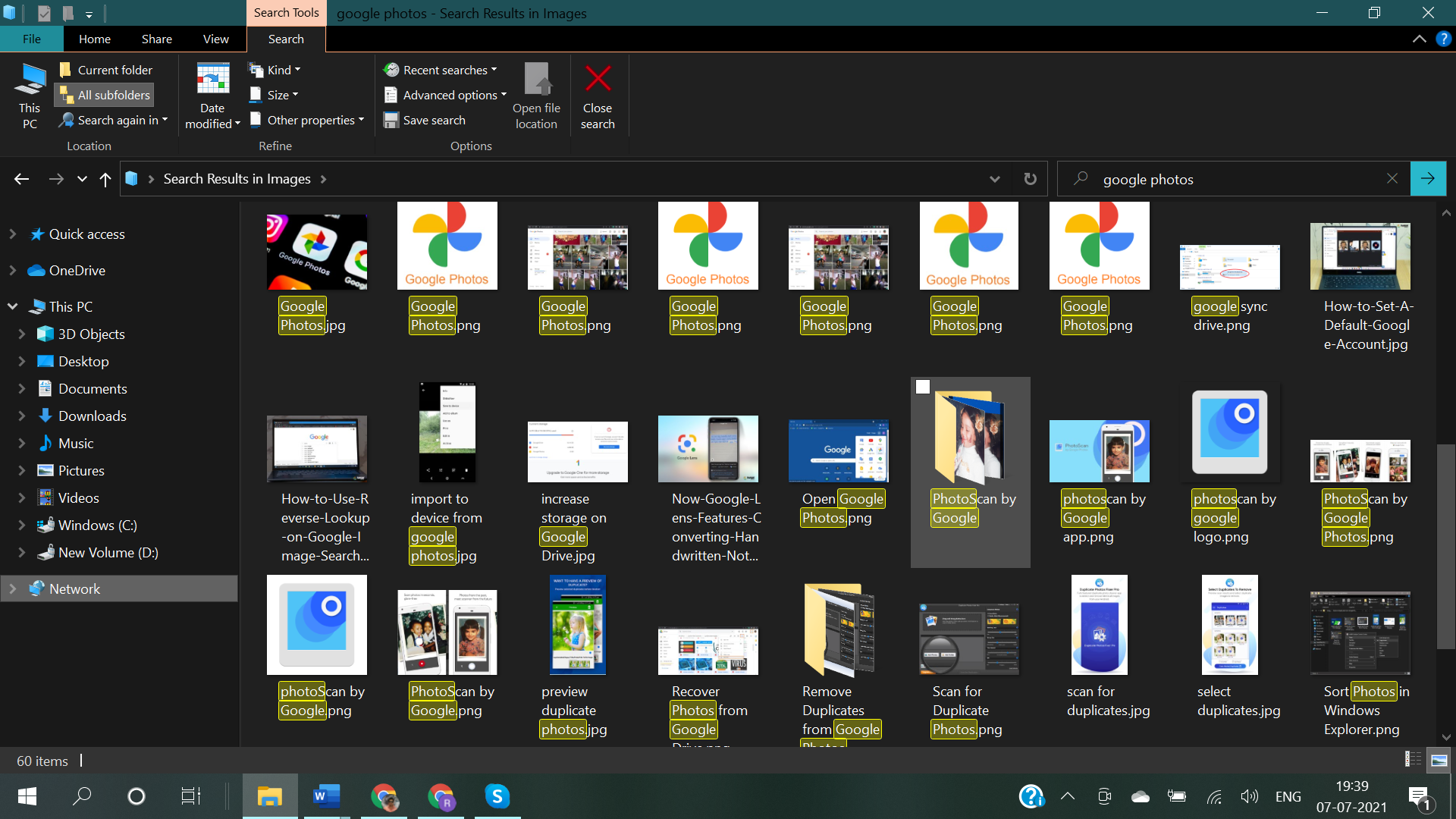Select Music in navigation pane
Screen dimensions: 1456x819
click(x=76, y=443)
